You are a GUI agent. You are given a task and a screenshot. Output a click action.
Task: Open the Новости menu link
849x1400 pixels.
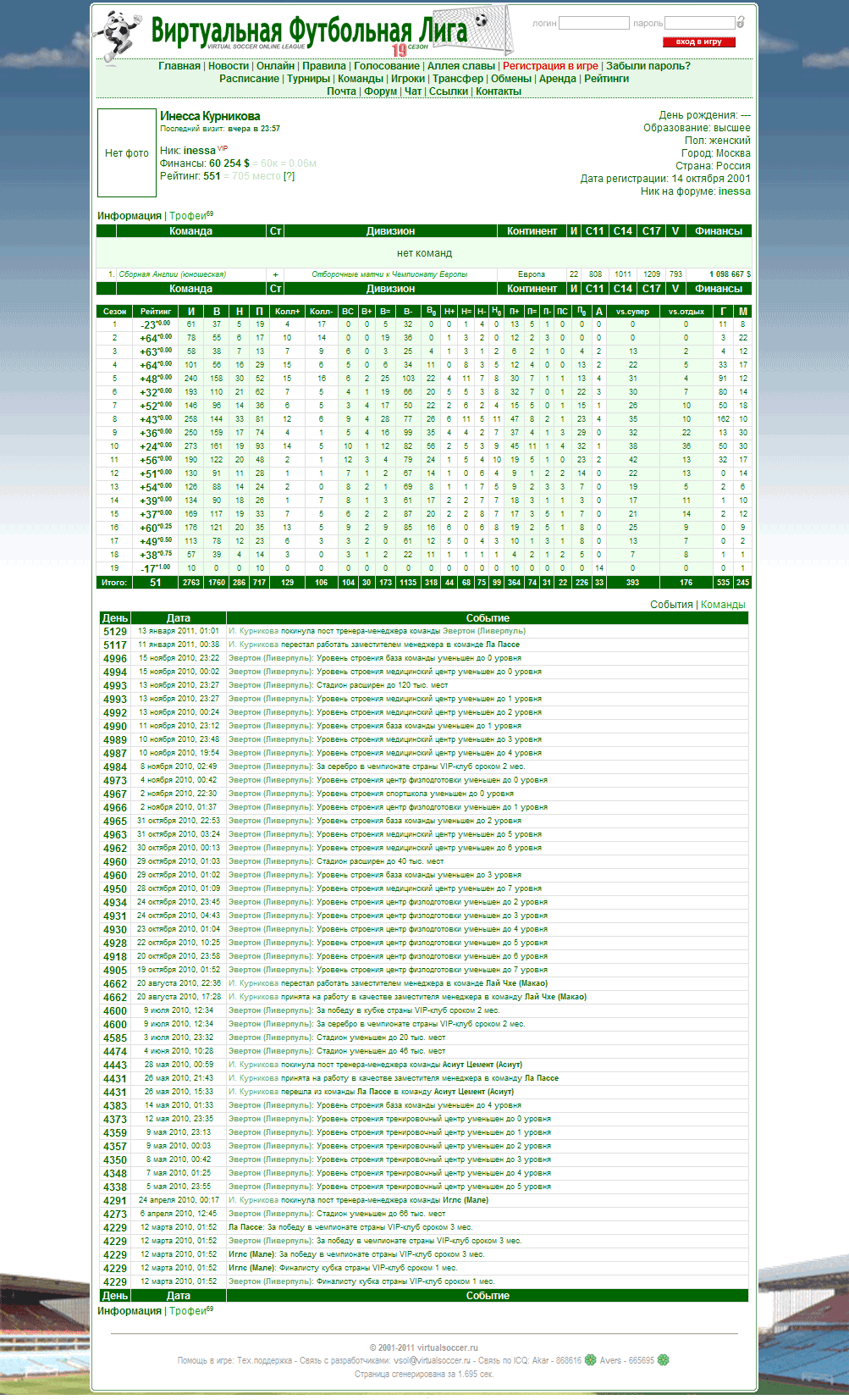click(x=229, y=66)
